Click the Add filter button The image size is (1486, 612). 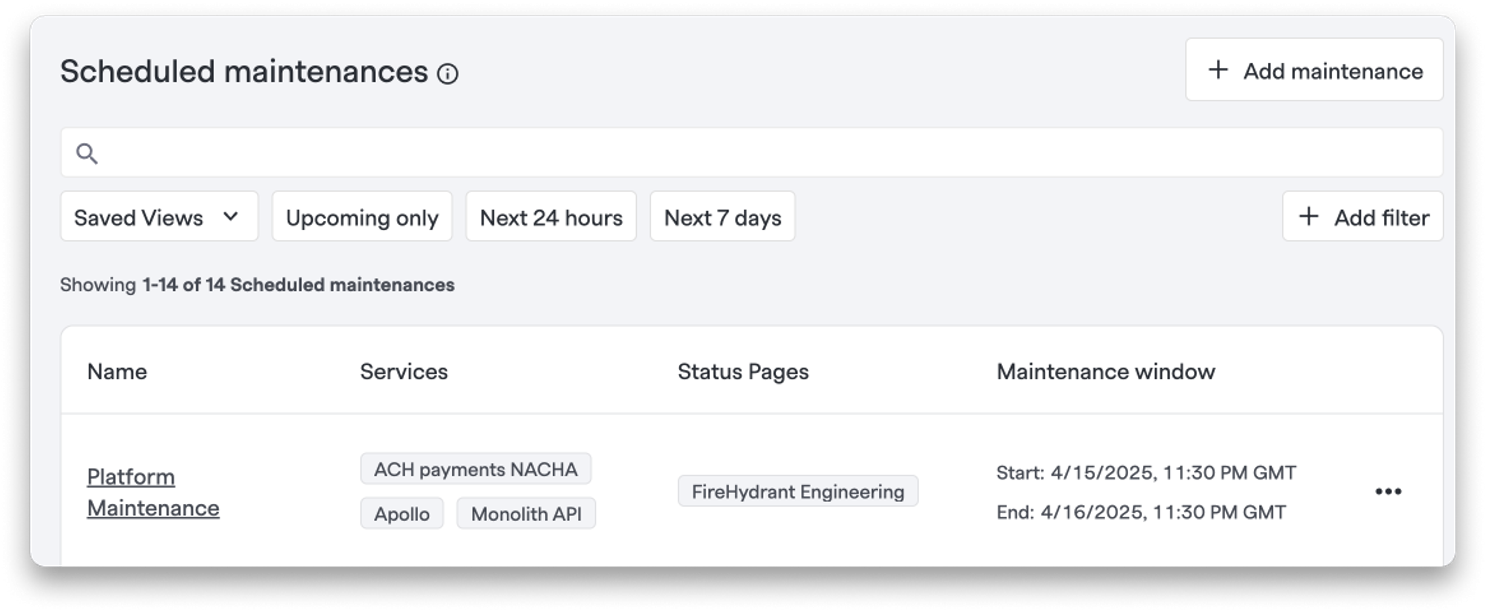[x=1363, y=217]
